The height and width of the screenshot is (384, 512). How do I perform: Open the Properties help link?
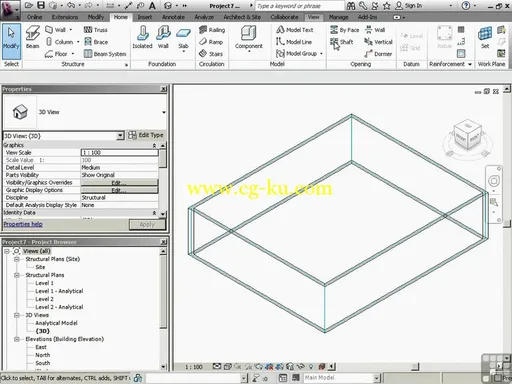(x=23, y=224)
